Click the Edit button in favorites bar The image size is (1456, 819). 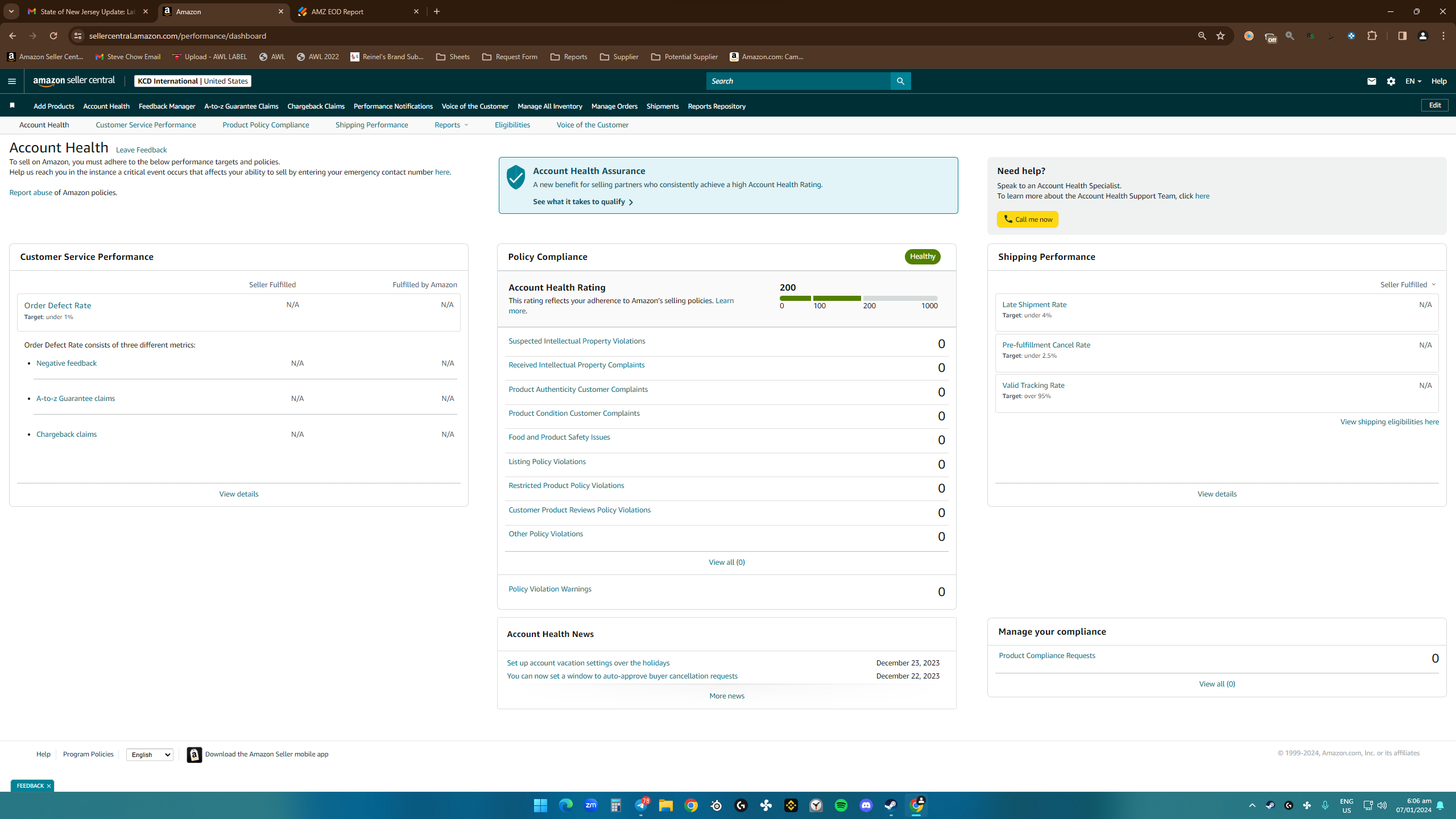tap(1435, 105)
